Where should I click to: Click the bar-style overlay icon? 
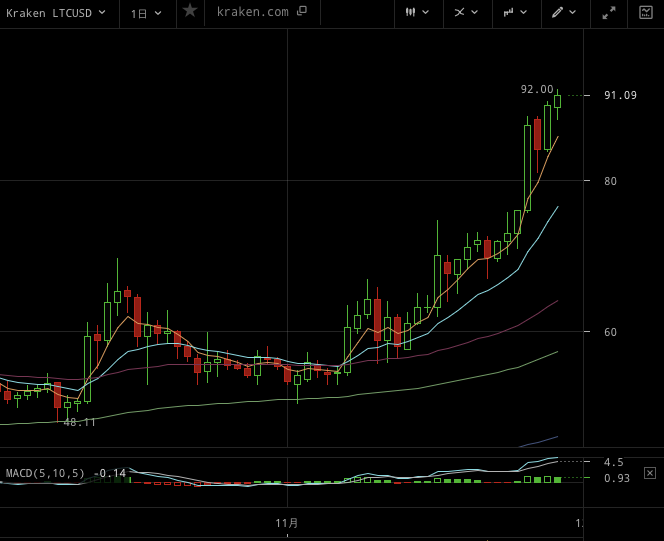pyautogui.click(x=508, y=12)
